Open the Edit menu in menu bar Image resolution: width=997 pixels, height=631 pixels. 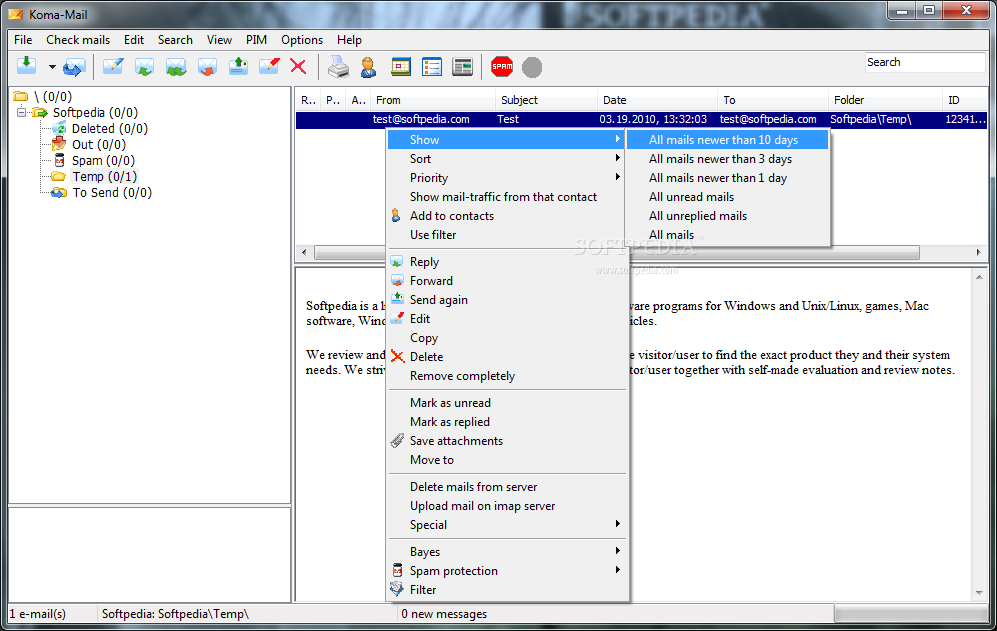(x=134, y=39)
